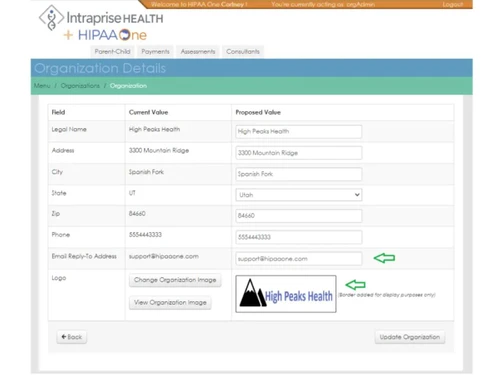This screenshot has height=375, width=500.
Task: Click the Organization Details page heading
Action: coord(100,68)
